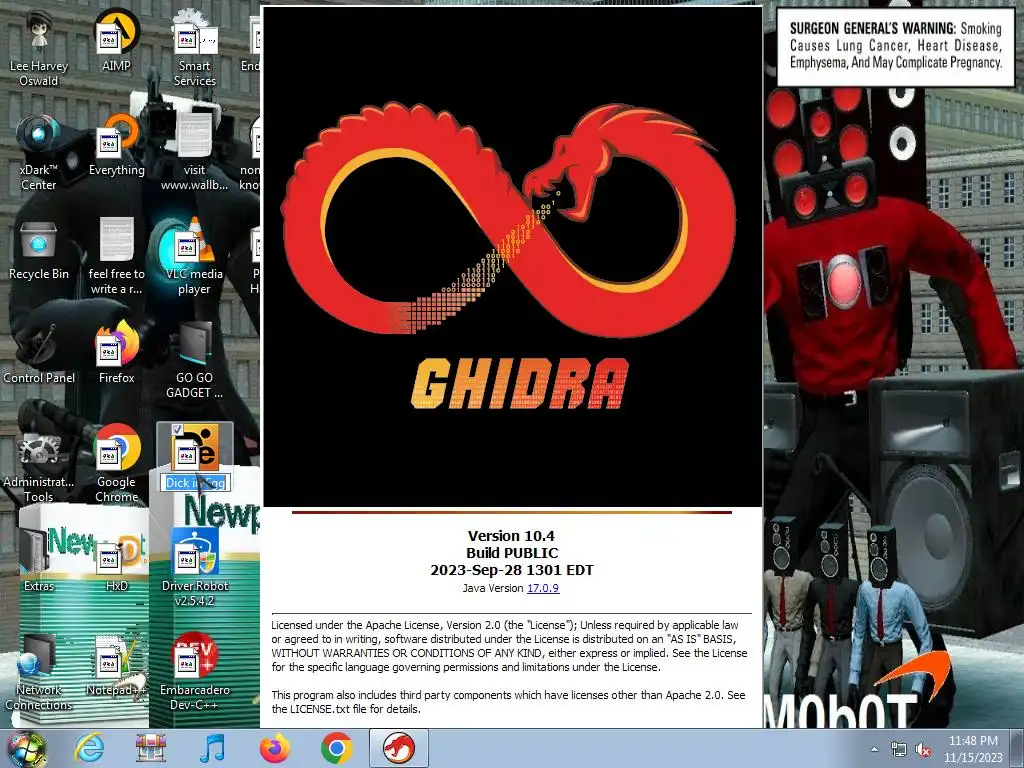
Task: Launch Google Chrome from the taskbar
Action: (x=336, y=748)
